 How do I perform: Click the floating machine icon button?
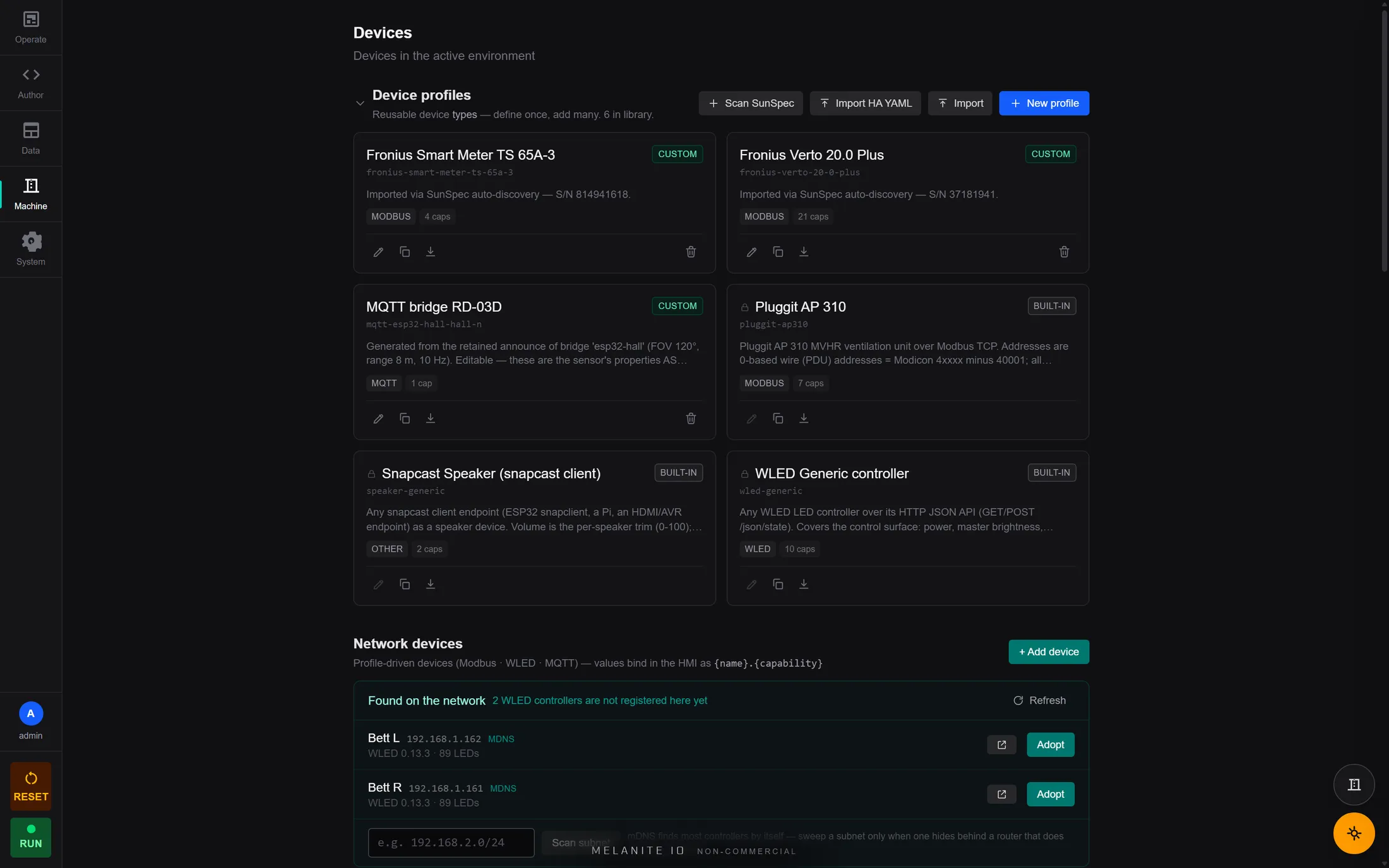pos(1354,785)
